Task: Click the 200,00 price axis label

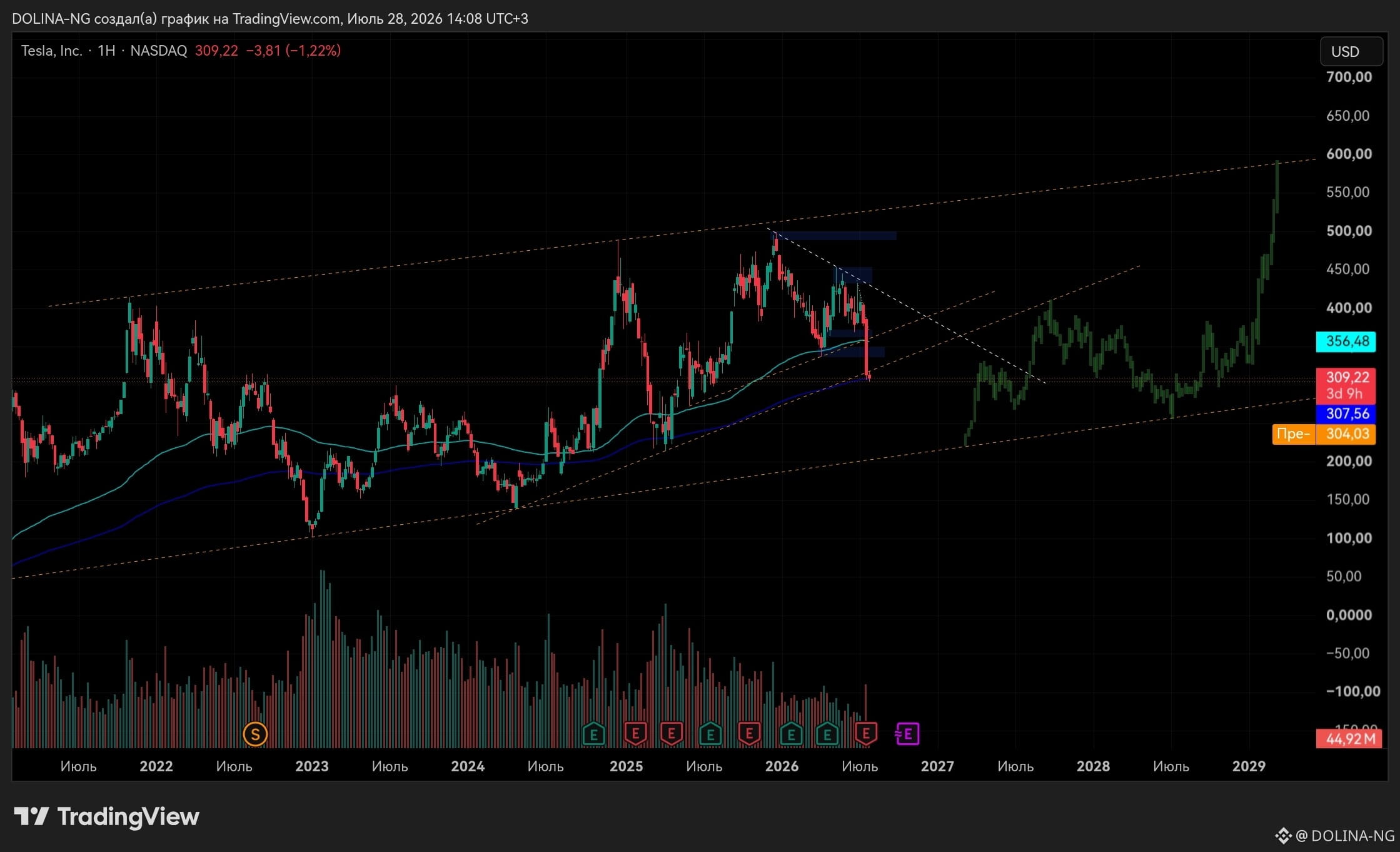Action: coord(1349,461)
